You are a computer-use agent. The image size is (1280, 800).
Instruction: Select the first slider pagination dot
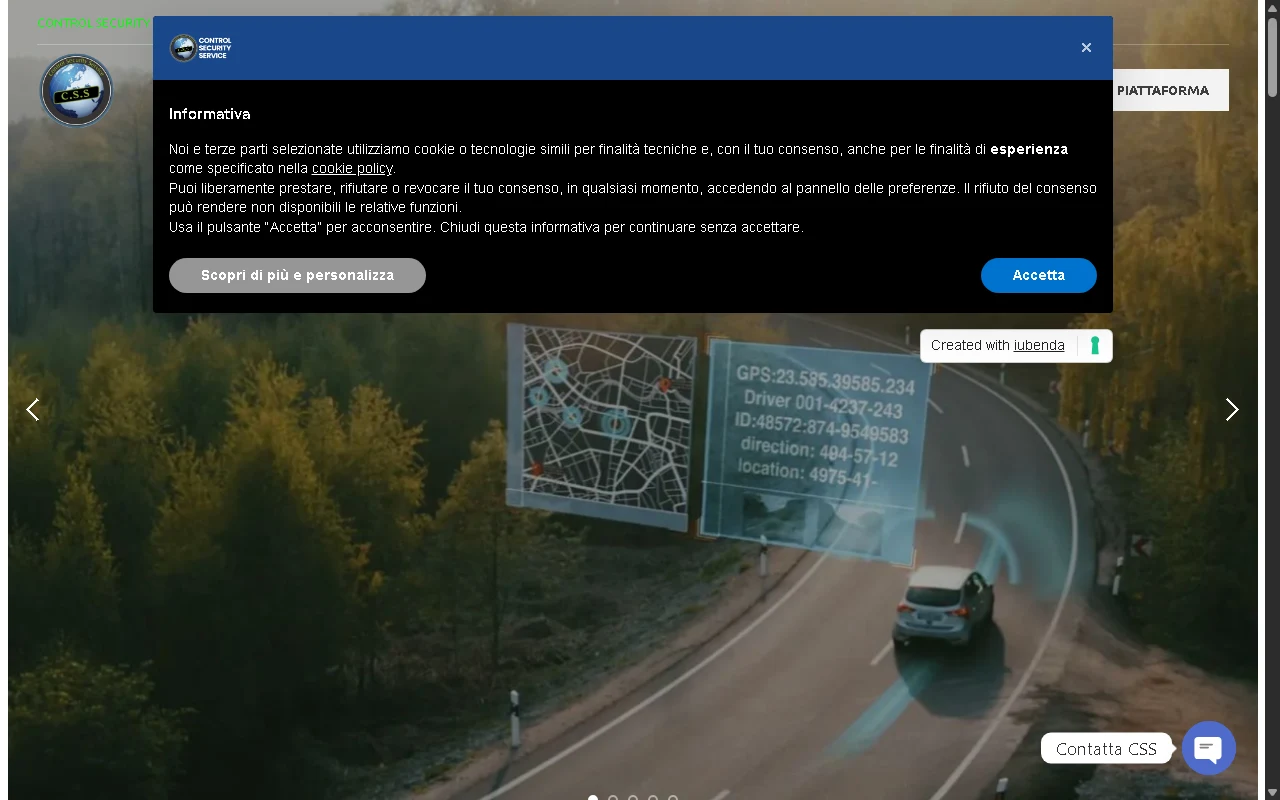[593, 798]
